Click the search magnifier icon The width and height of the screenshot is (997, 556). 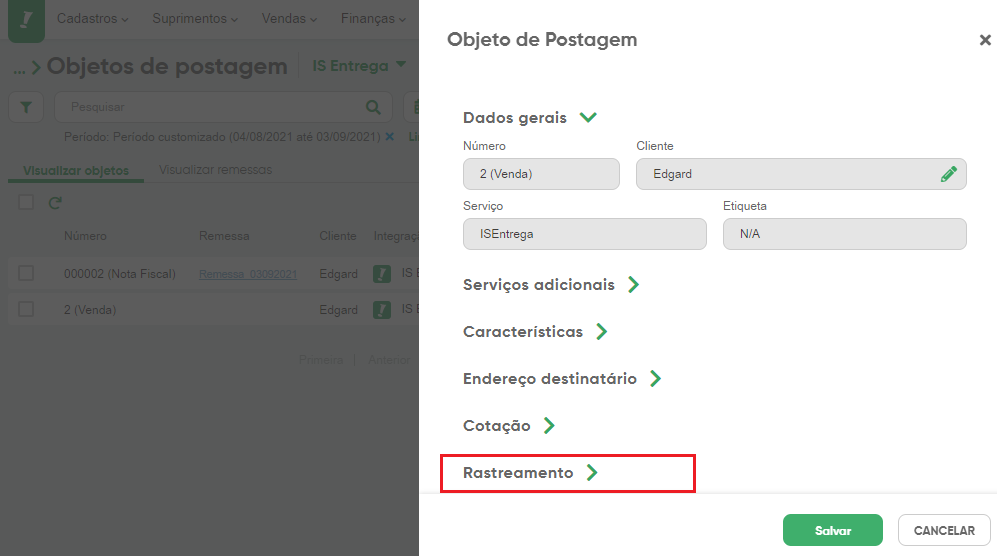(373, 107)
